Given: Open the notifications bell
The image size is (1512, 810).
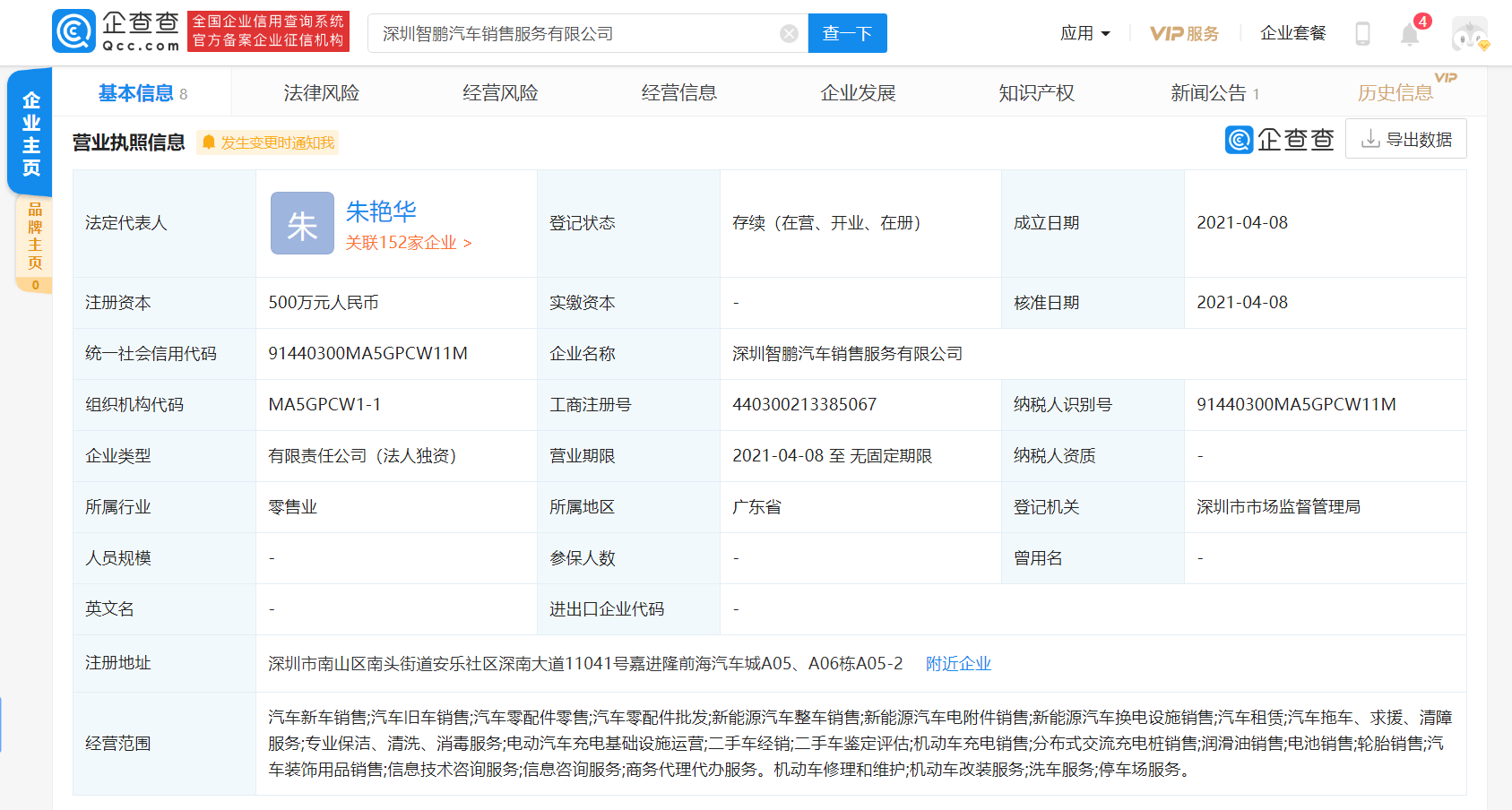Looking at the screenshot, I should tap(1410, 34).
